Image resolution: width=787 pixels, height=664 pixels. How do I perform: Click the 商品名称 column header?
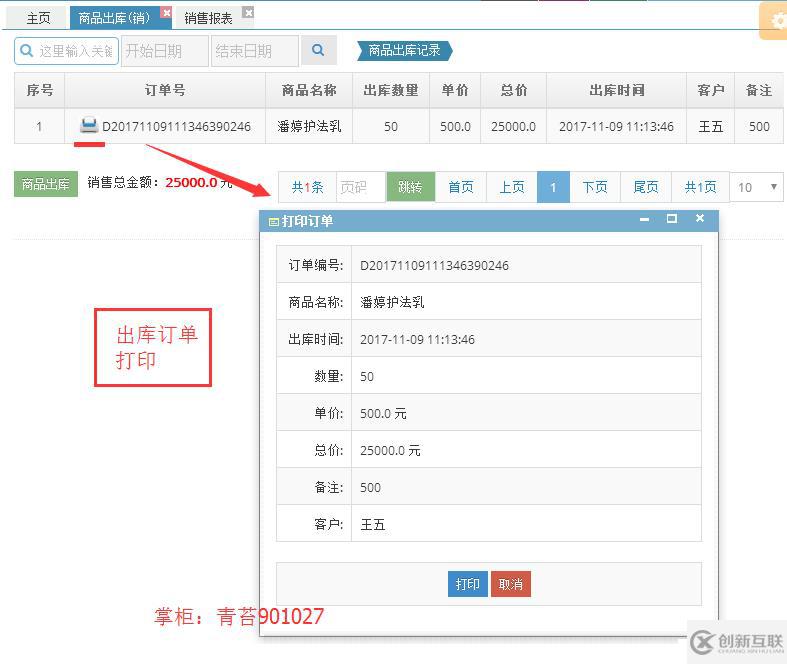coord(309,90)
